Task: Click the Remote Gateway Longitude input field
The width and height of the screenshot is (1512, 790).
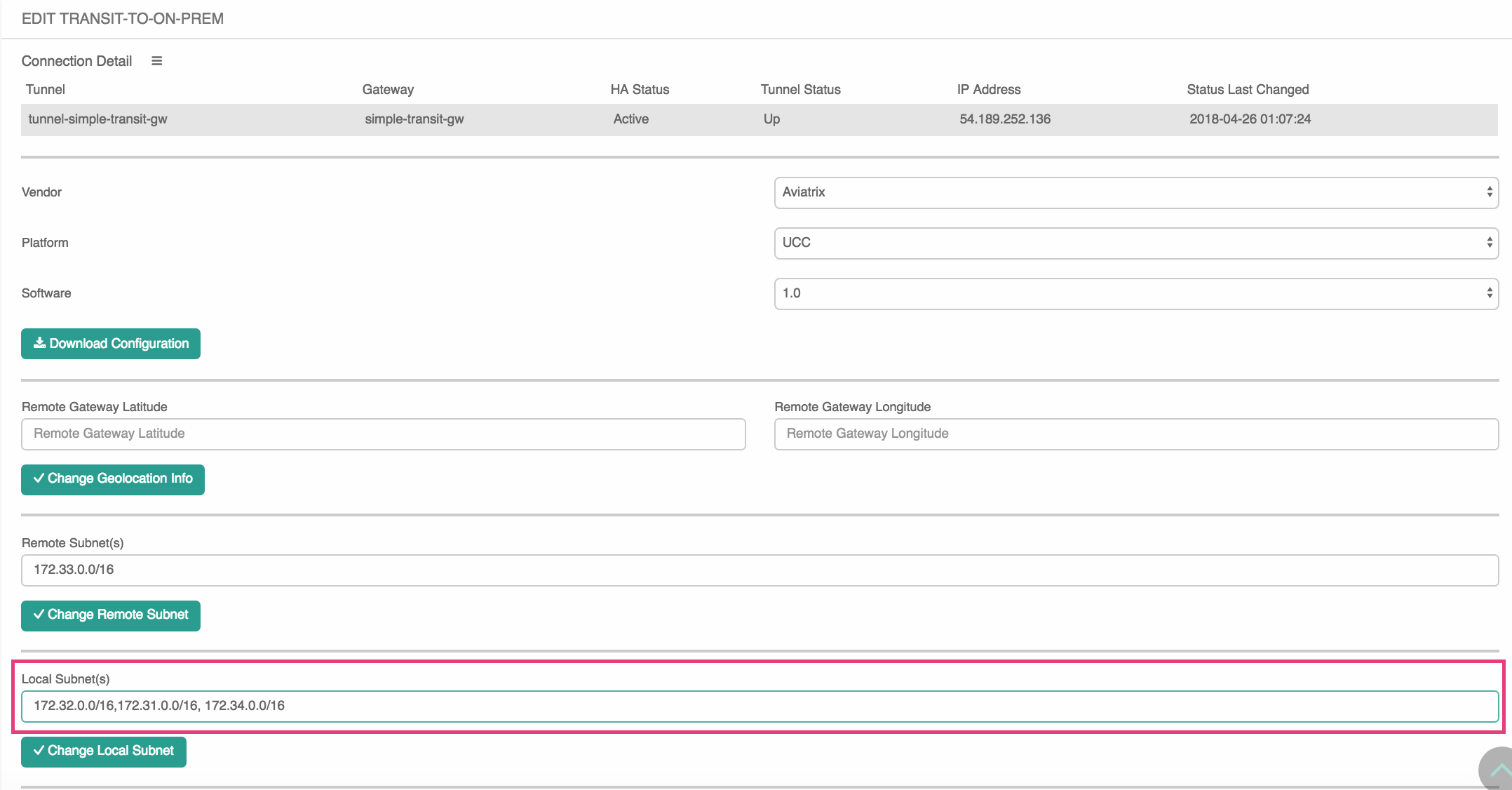Action: 1136,434
